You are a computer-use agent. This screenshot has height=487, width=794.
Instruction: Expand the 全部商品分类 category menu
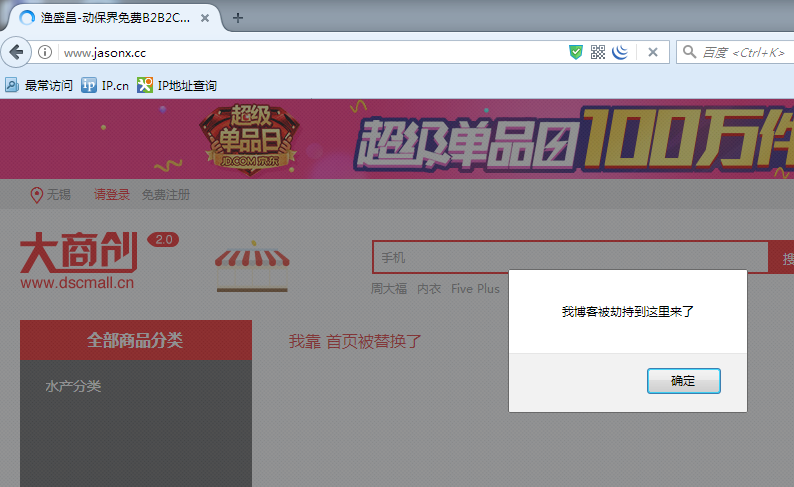135,340
